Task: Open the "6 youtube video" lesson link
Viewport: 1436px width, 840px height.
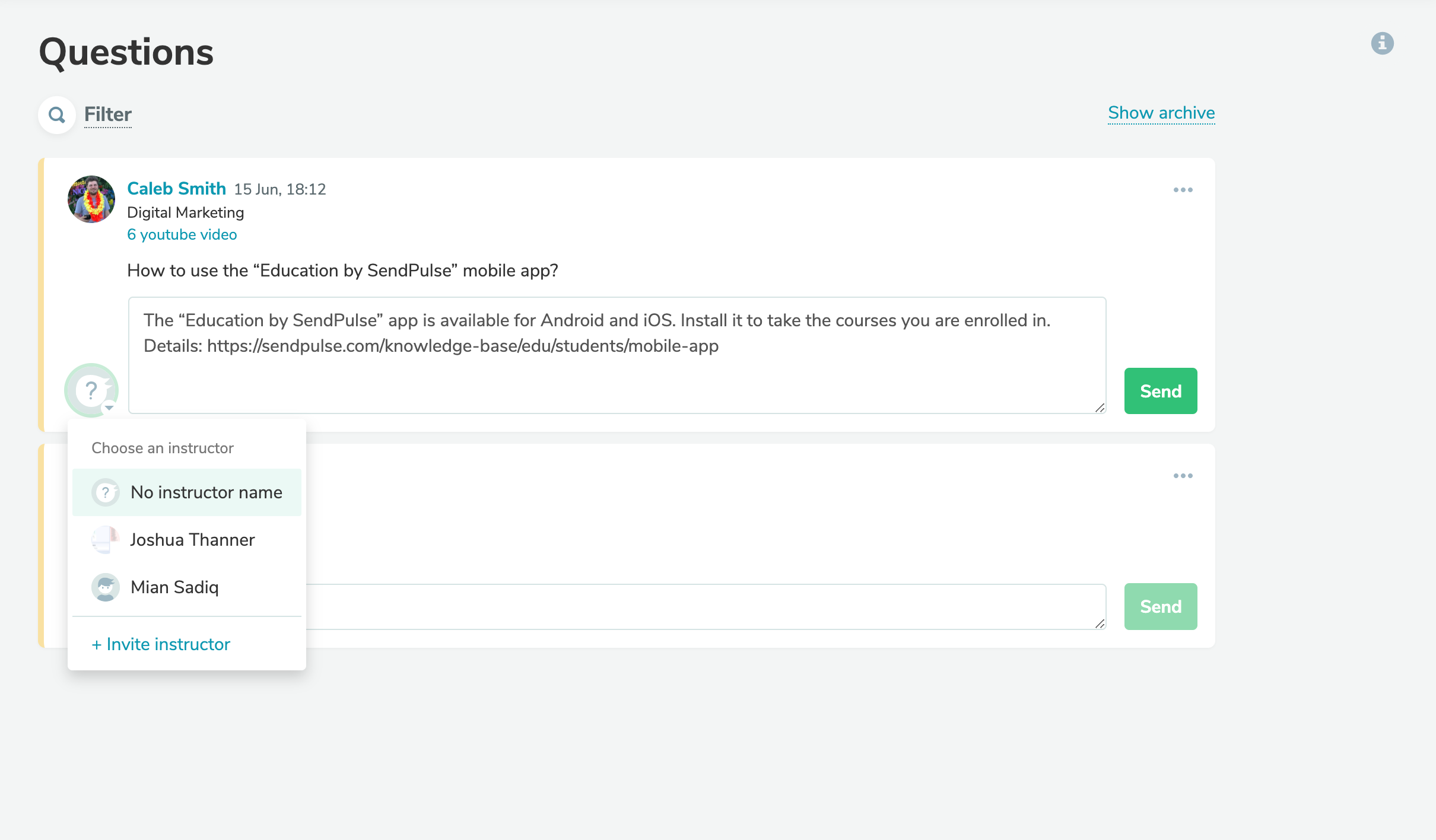Action: (182, 235)
